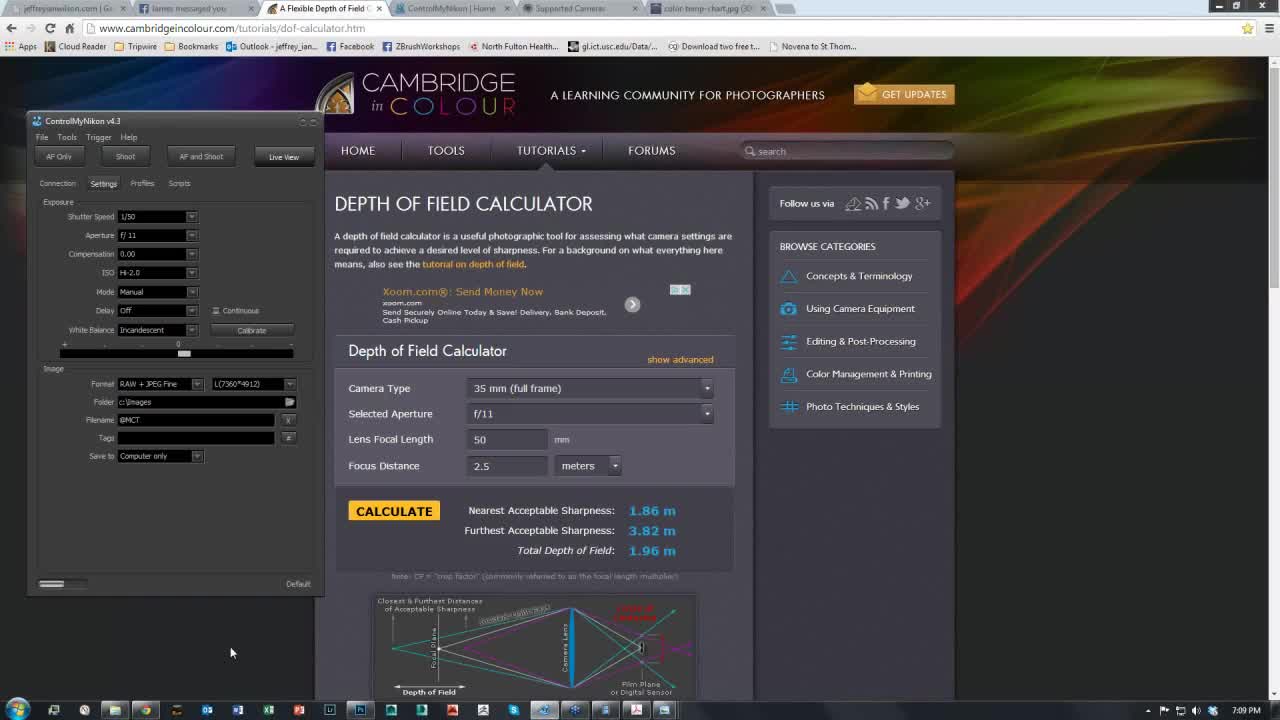The image size is (1280, 720).
Task: Switch to the Scripts tab
Action: pyautogui.click(x=179, y=183)
